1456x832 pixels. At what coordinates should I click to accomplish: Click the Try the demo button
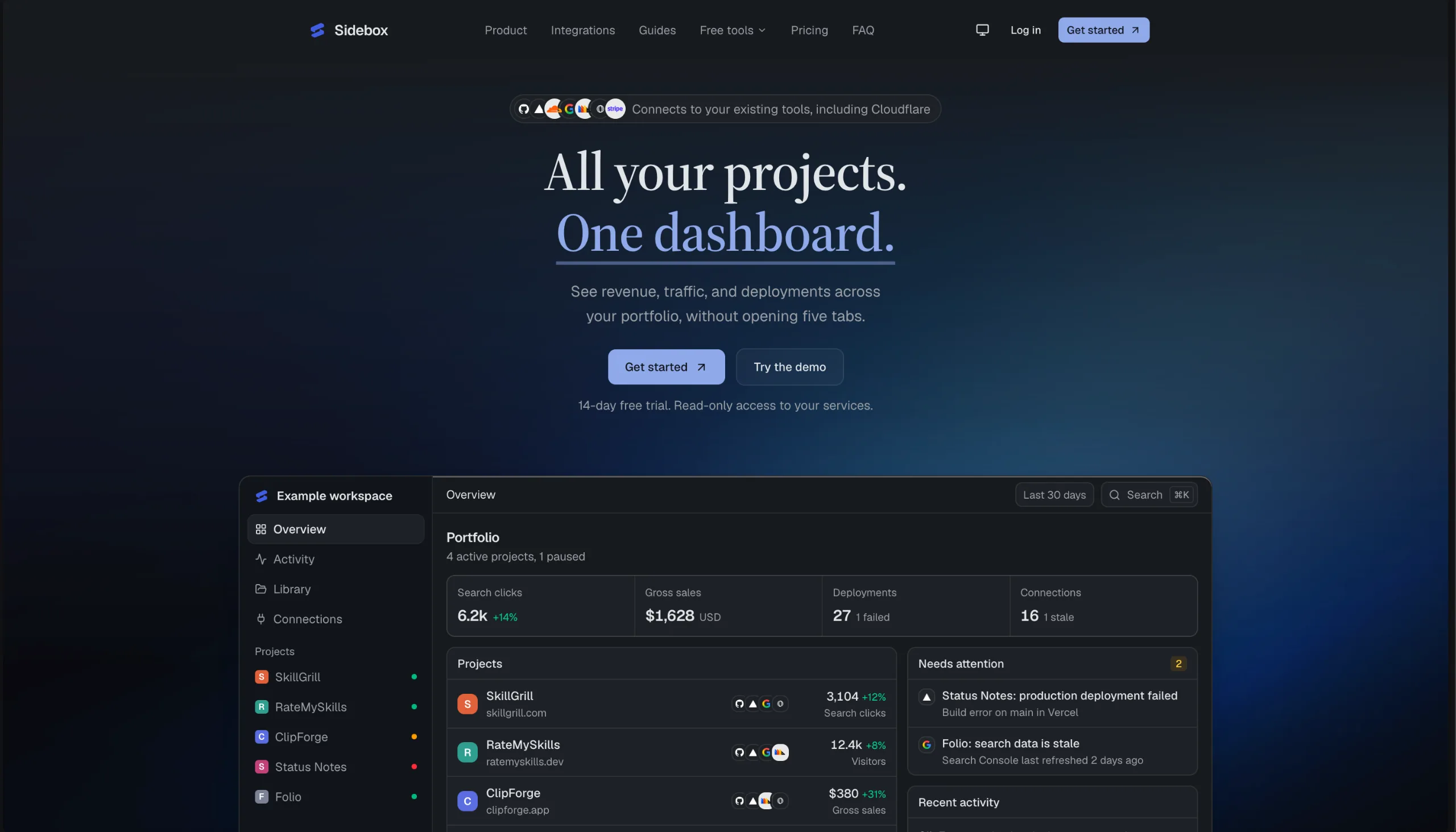pyautogui.click(x=790, y=367)
